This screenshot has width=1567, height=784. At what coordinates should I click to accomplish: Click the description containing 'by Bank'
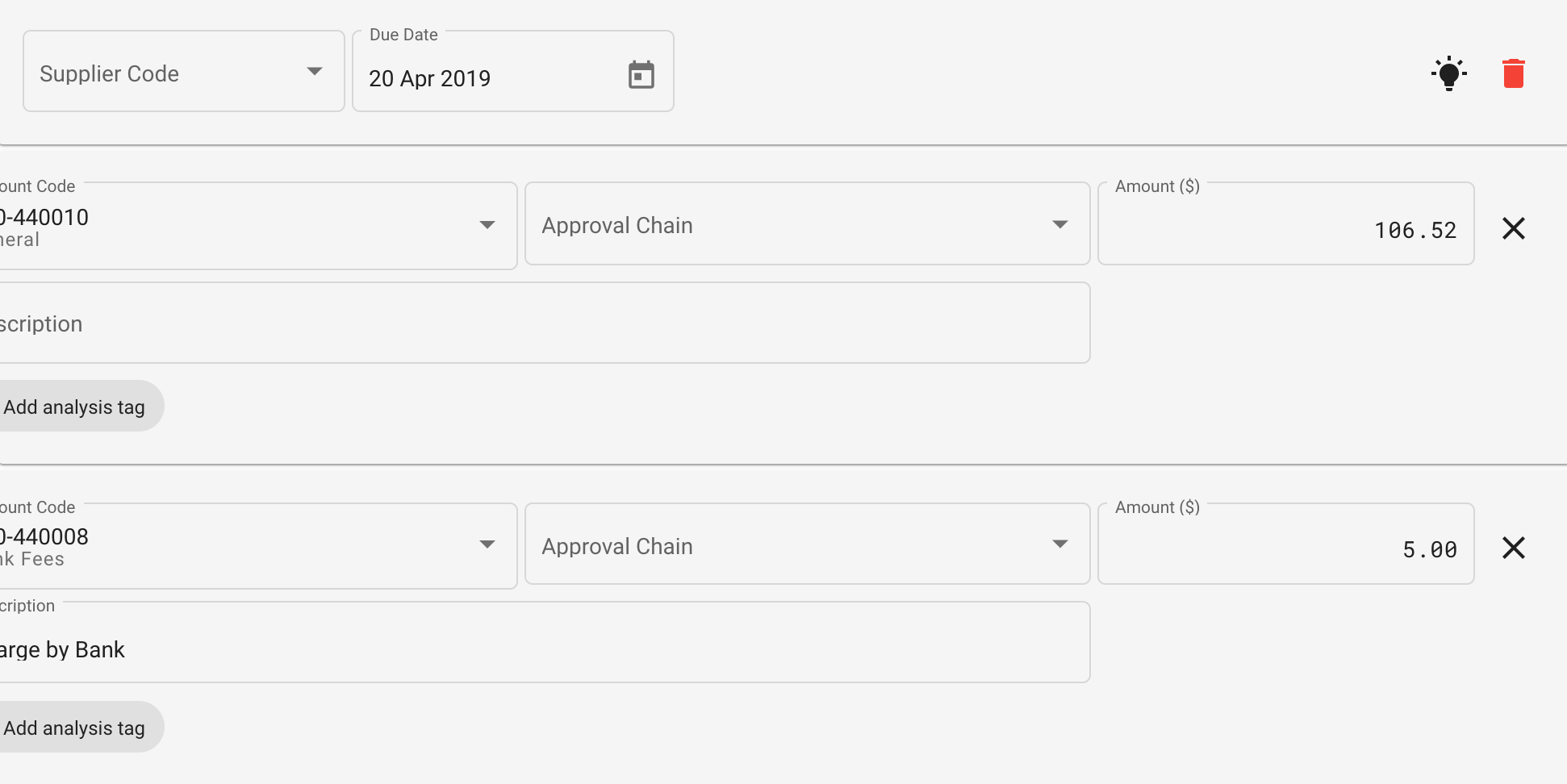pyautogui.click(x=541, y=648)
